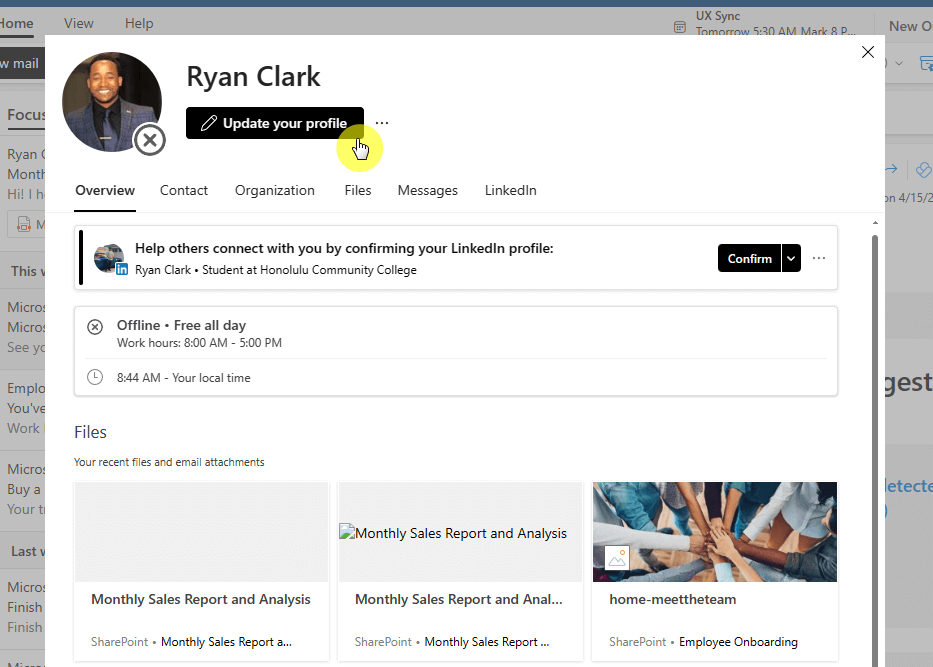Click the UX Sync calendar icon in Outlook
Screen dimensions: 933x667
click(680, 27)
